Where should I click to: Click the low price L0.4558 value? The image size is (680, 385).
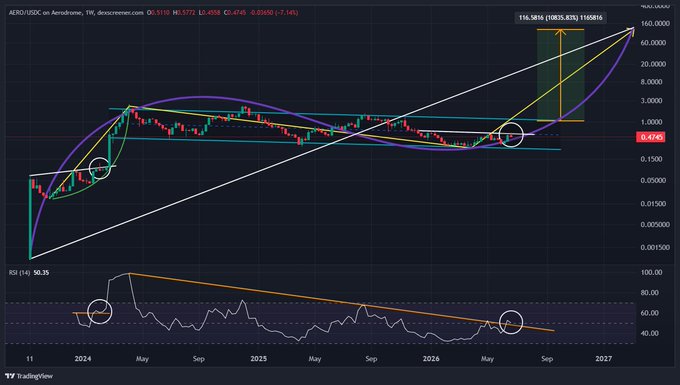(x=209, y=13)
